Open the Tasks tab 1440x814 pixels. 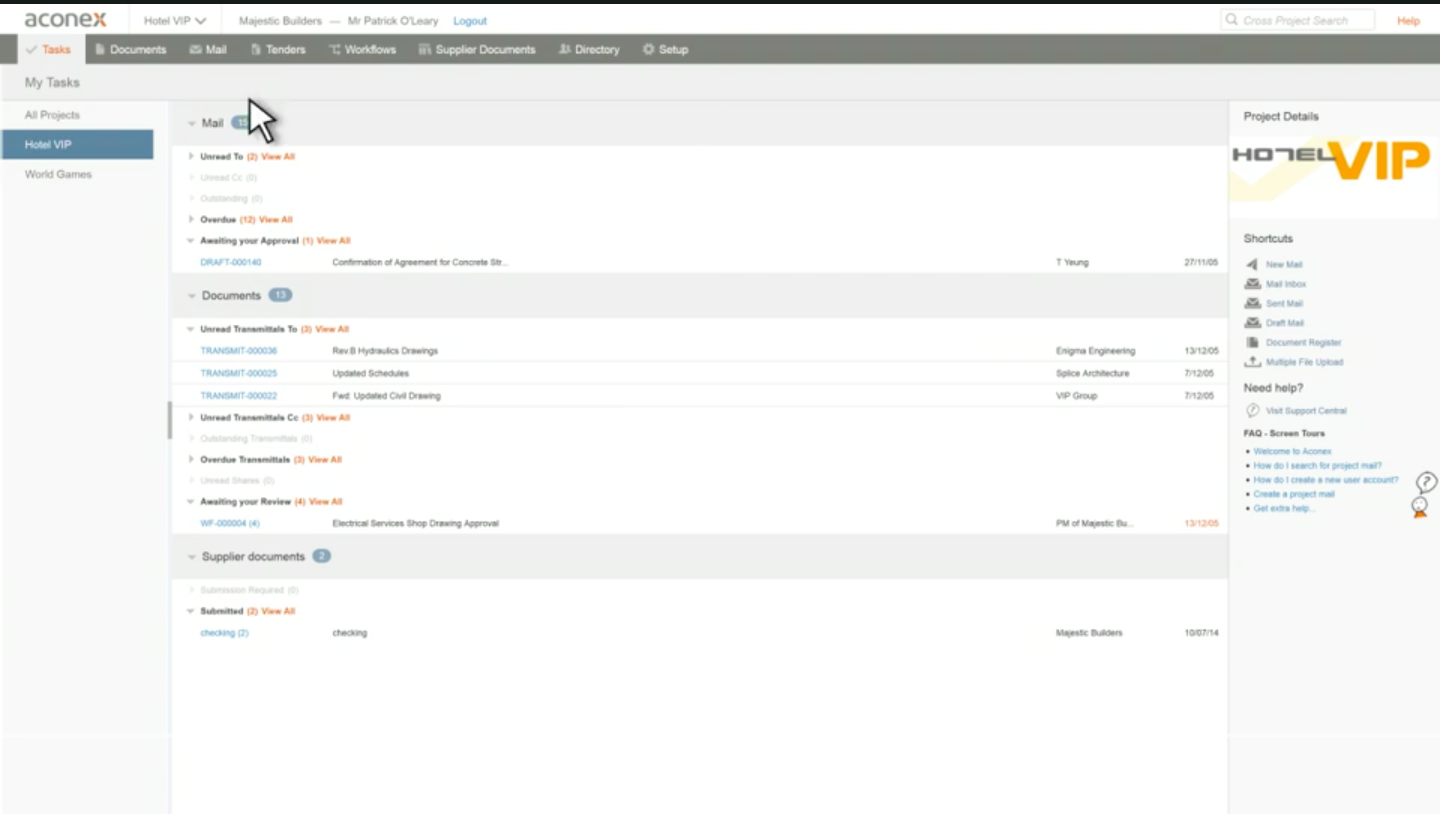point(49,49)
